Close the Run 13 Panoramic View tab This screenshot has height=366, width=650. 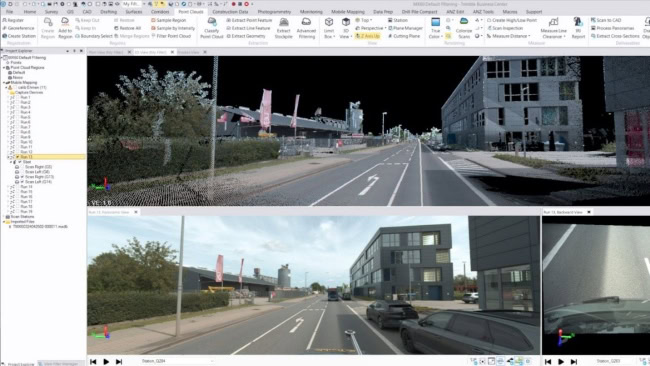click(x=136, y=212)
